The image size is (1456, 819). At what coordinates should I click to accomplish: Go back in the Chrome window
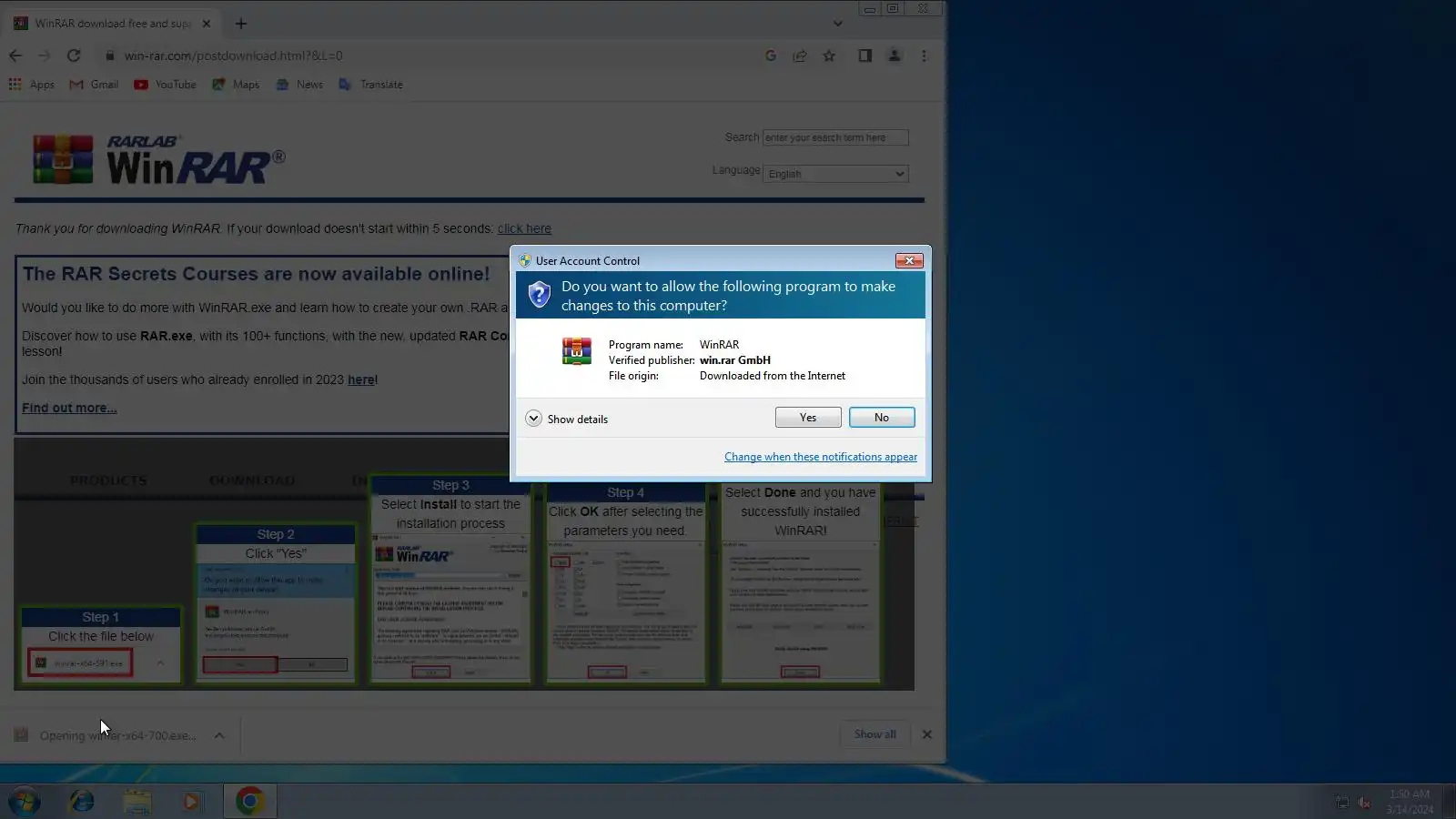[x=15, y=56]
